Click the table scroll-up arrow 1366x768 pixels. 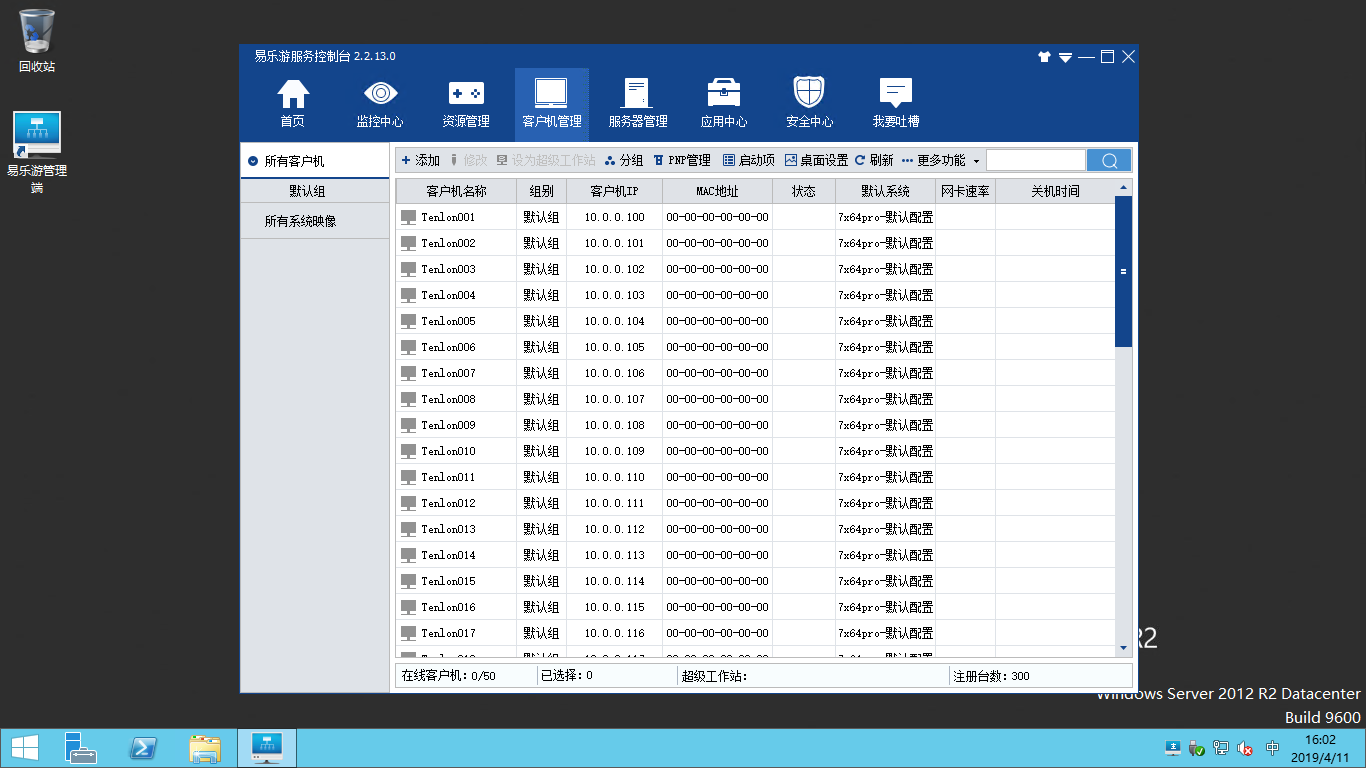[1123, 188]
